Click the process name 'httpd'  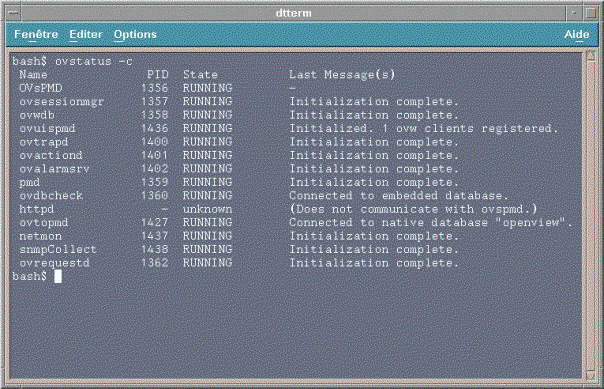pos(37,209)
